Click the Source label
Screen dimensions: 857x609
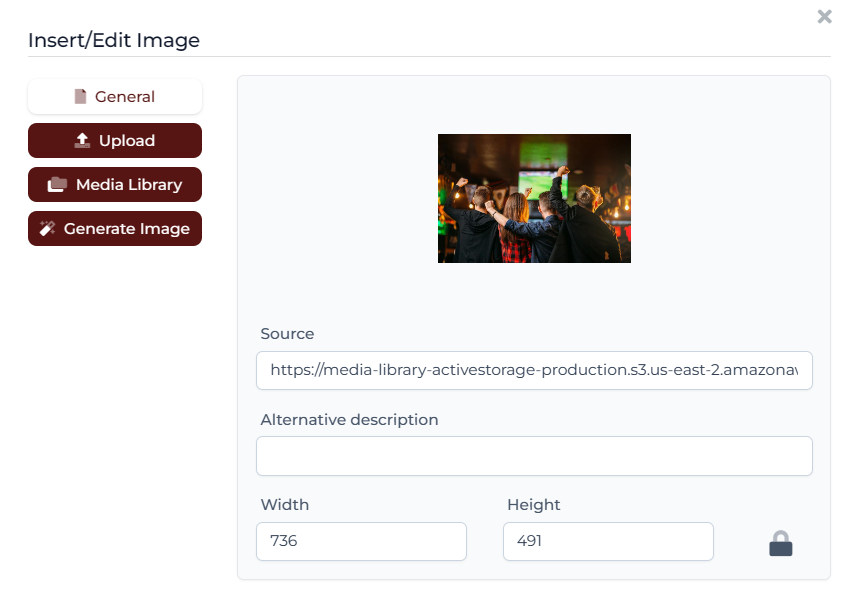click(287, 334)
